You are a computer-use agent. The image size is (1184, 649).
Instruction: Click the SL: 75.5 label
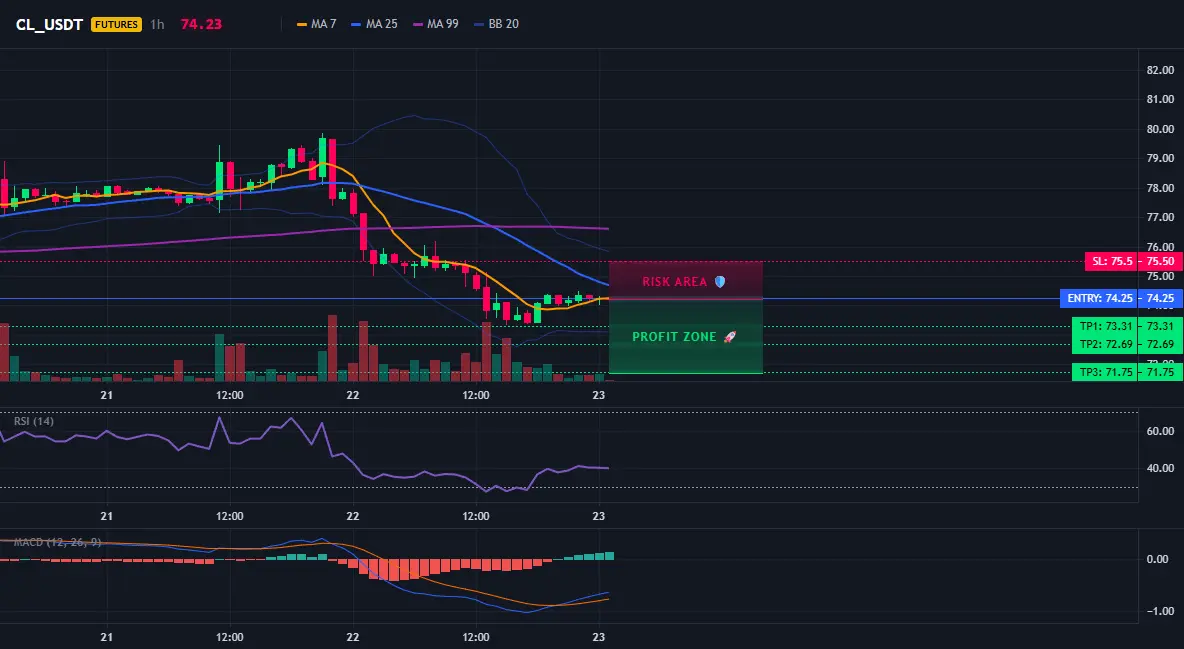1111,261
